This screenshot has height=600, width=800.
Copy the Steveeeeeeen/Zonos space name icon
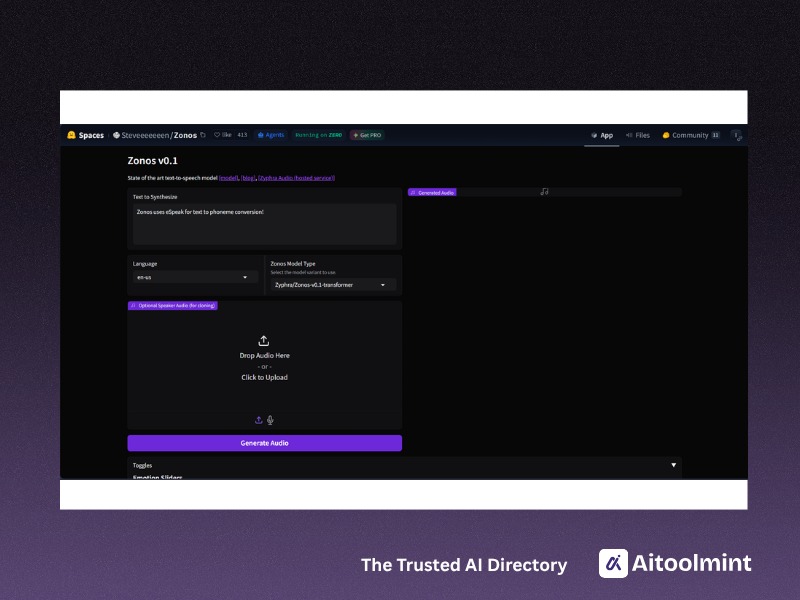pyautogui.click(x=203, y=135)
